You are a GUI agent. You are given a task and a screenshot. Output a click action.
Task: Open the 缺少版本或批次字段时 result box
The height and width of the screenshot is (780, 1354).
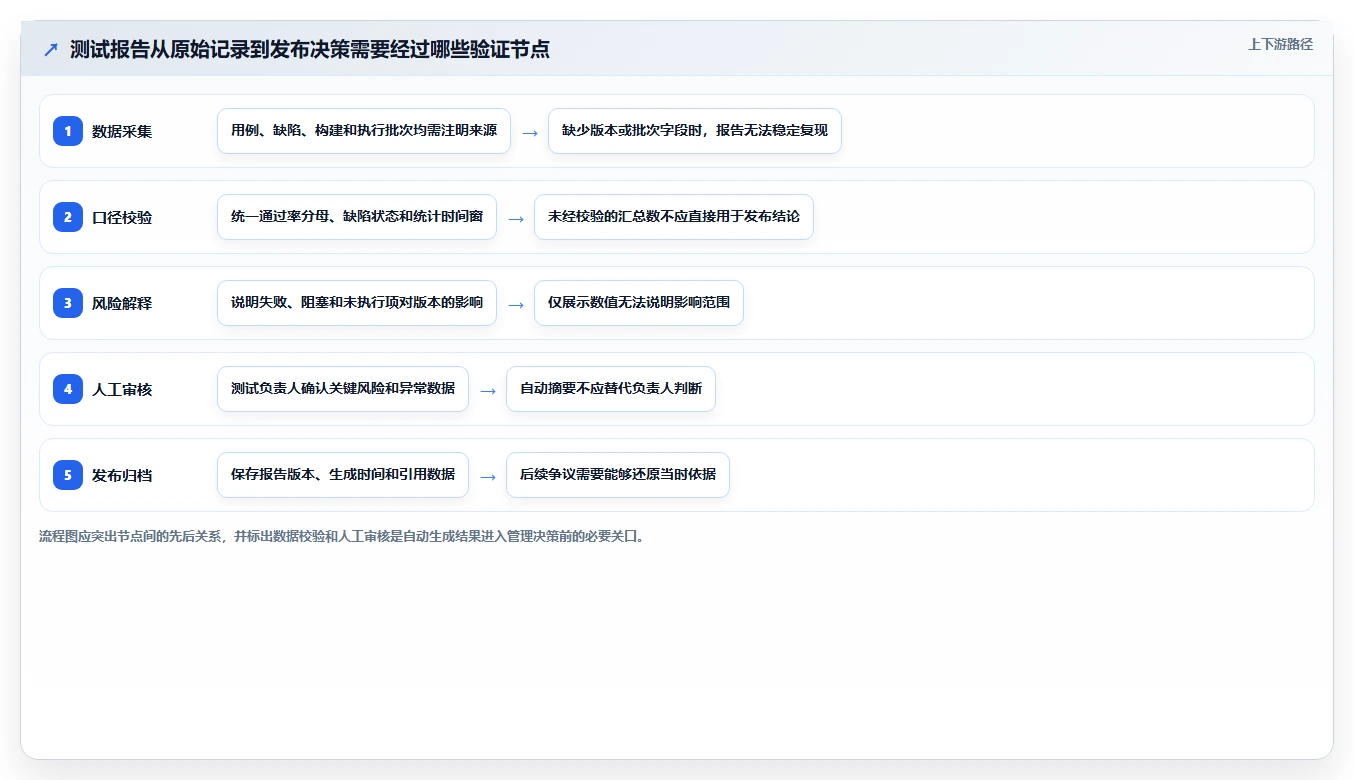695,131
